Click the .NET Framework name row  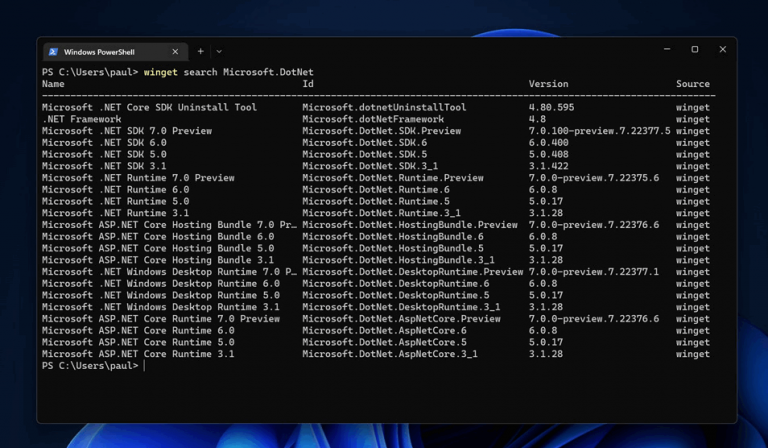click(x=81, y=119)
